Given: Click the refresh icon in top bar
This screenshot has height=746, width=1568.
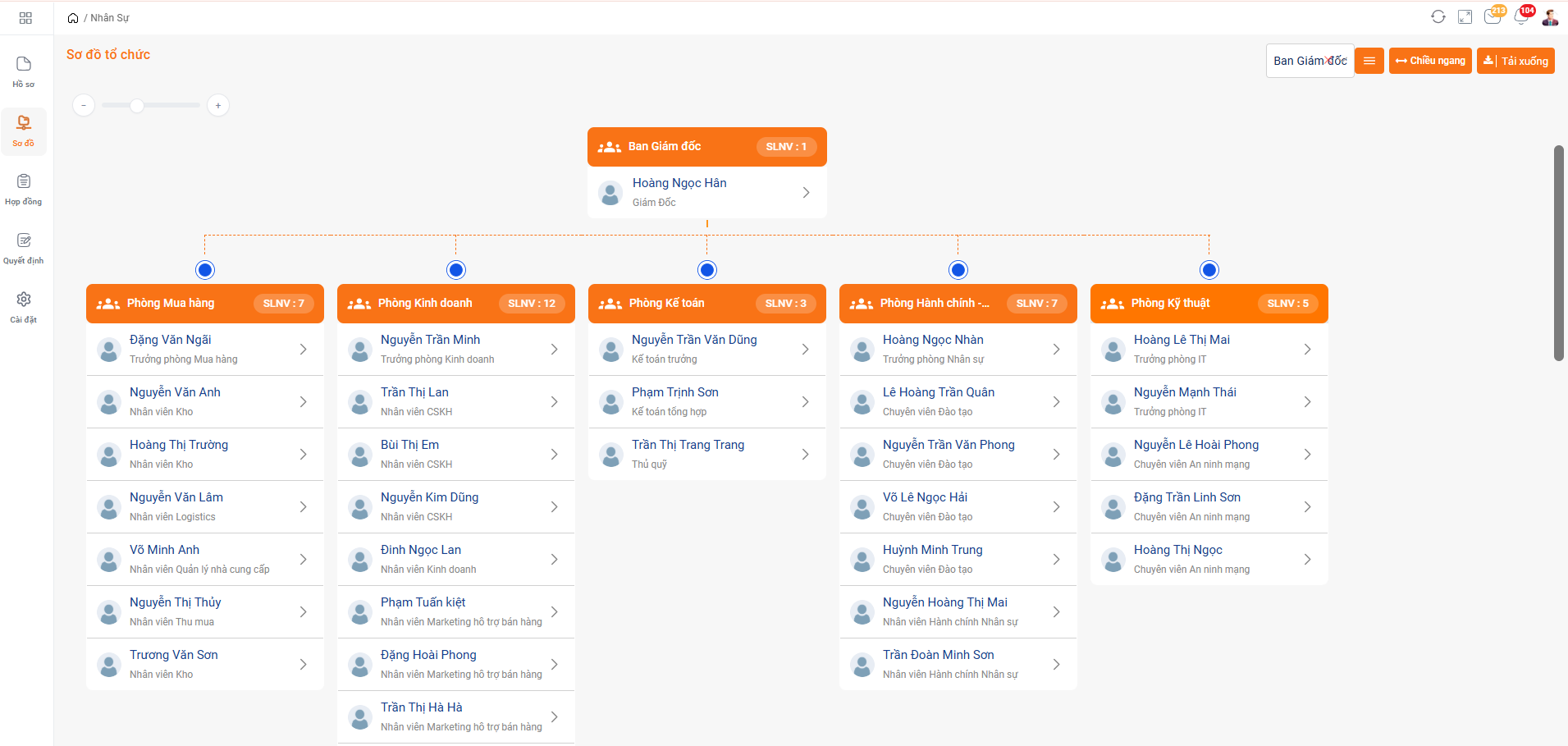Looking at the screenshot, I should (1438, 17).
